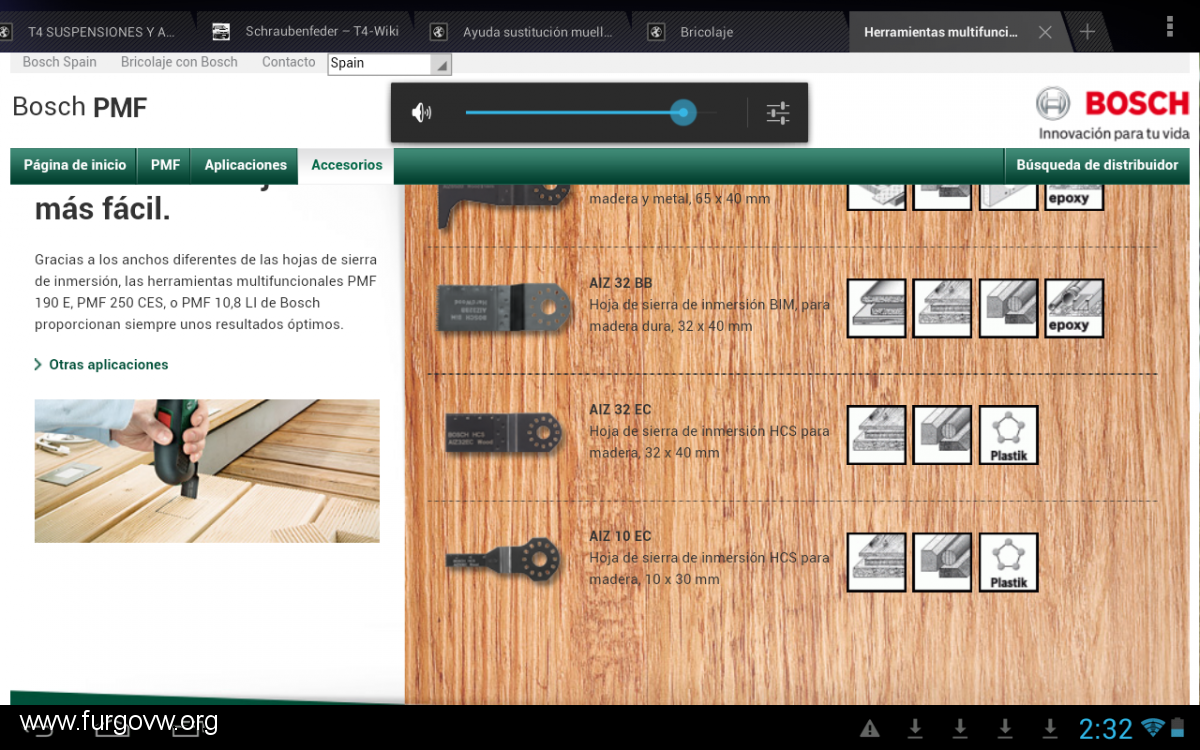Click the 'madera, 10 x 30 mm' description

pyautogui.click(x=654, y=579)
